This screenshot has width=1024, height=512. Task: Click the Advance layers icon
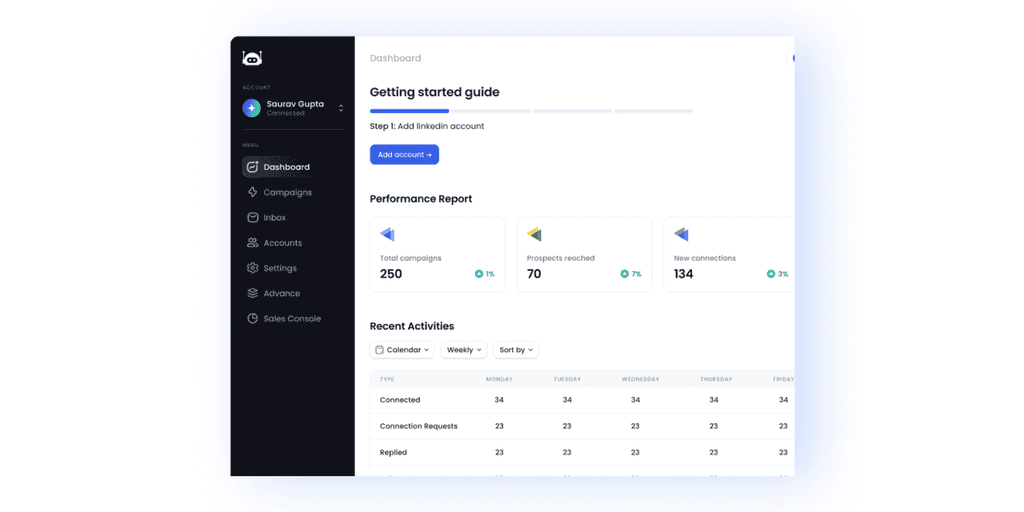(252, 293)
